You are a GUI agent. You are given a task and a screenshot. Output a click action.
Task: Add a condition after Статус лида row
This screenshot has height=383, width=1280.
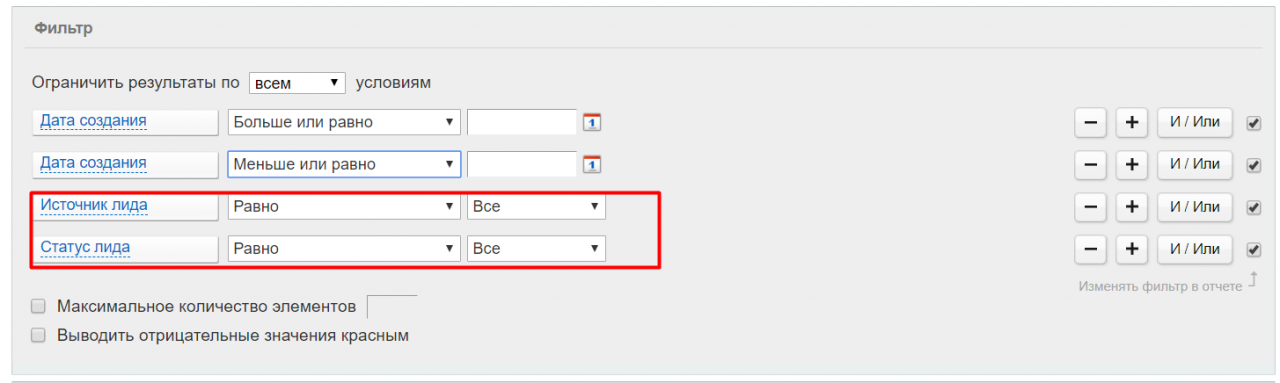tap(1131, 249)
